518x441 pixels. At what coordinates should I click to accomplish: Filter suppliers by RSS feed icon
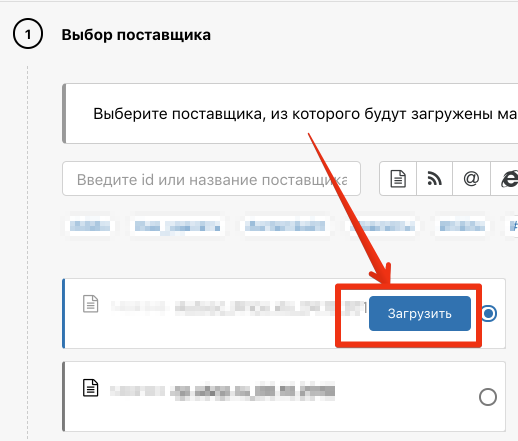(x=434, y=179)
